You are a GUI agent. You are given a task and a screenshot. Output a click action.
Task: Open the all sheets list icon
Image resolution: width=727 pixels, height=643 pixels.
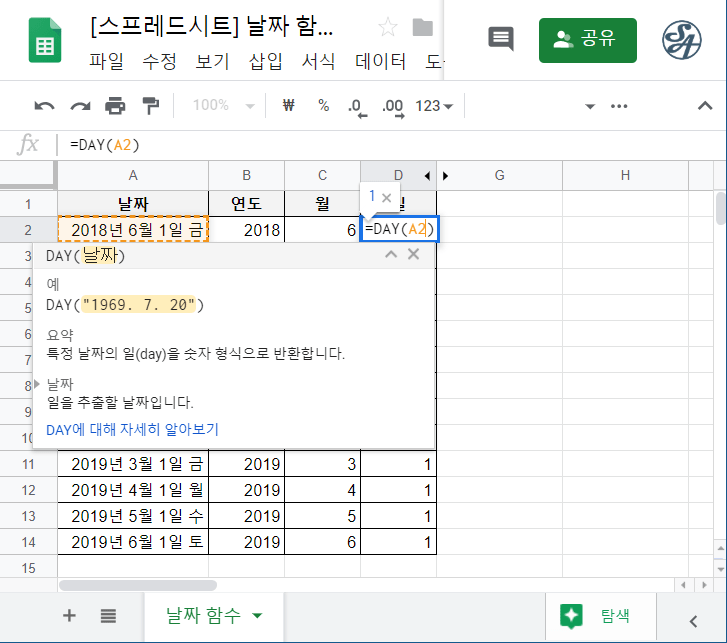pyautogui.click(x=108, y=615)
